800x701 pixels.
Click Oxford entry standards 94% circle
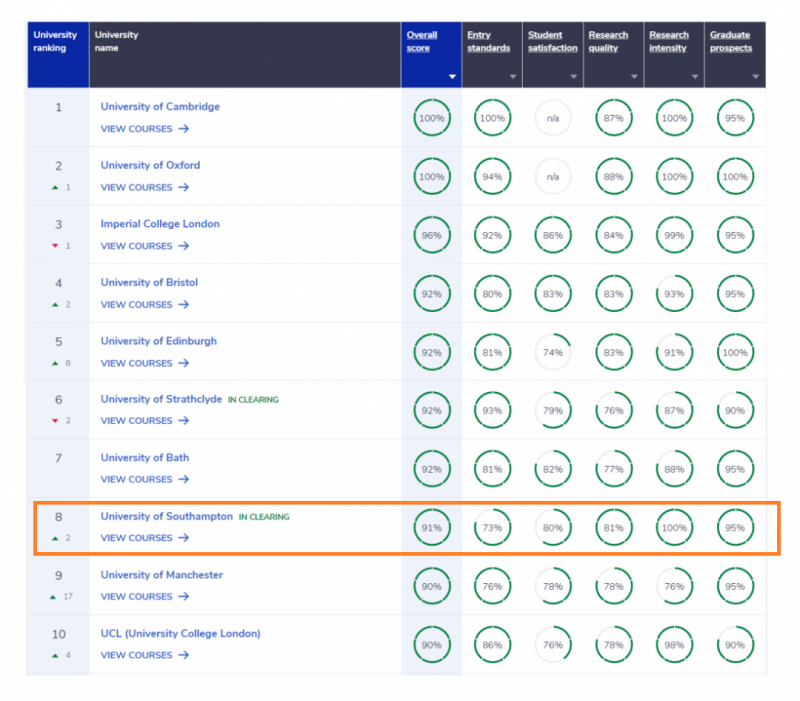pos(492,177)
